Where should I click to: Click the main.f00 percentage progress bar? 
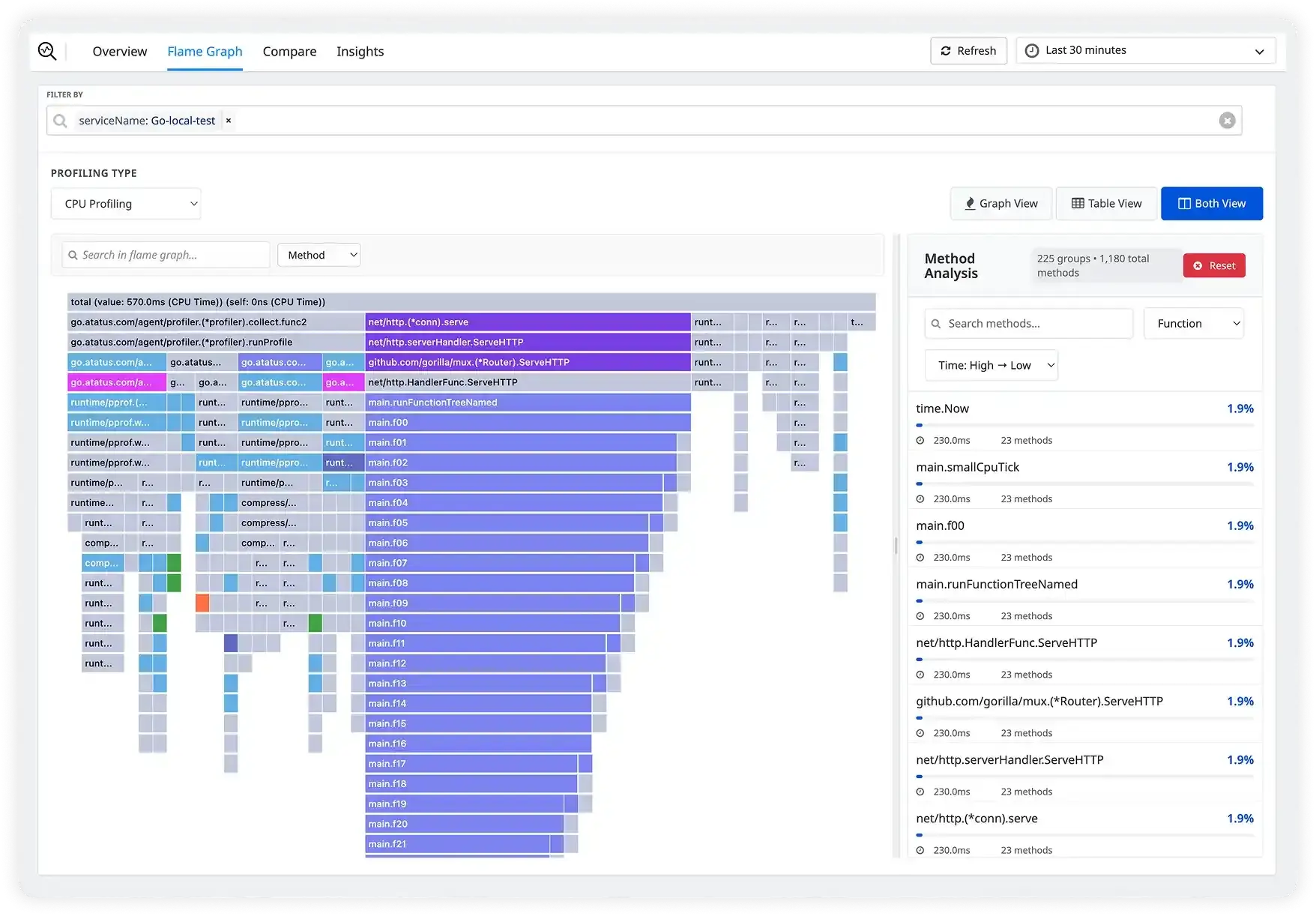click(x=1084, y=542)
